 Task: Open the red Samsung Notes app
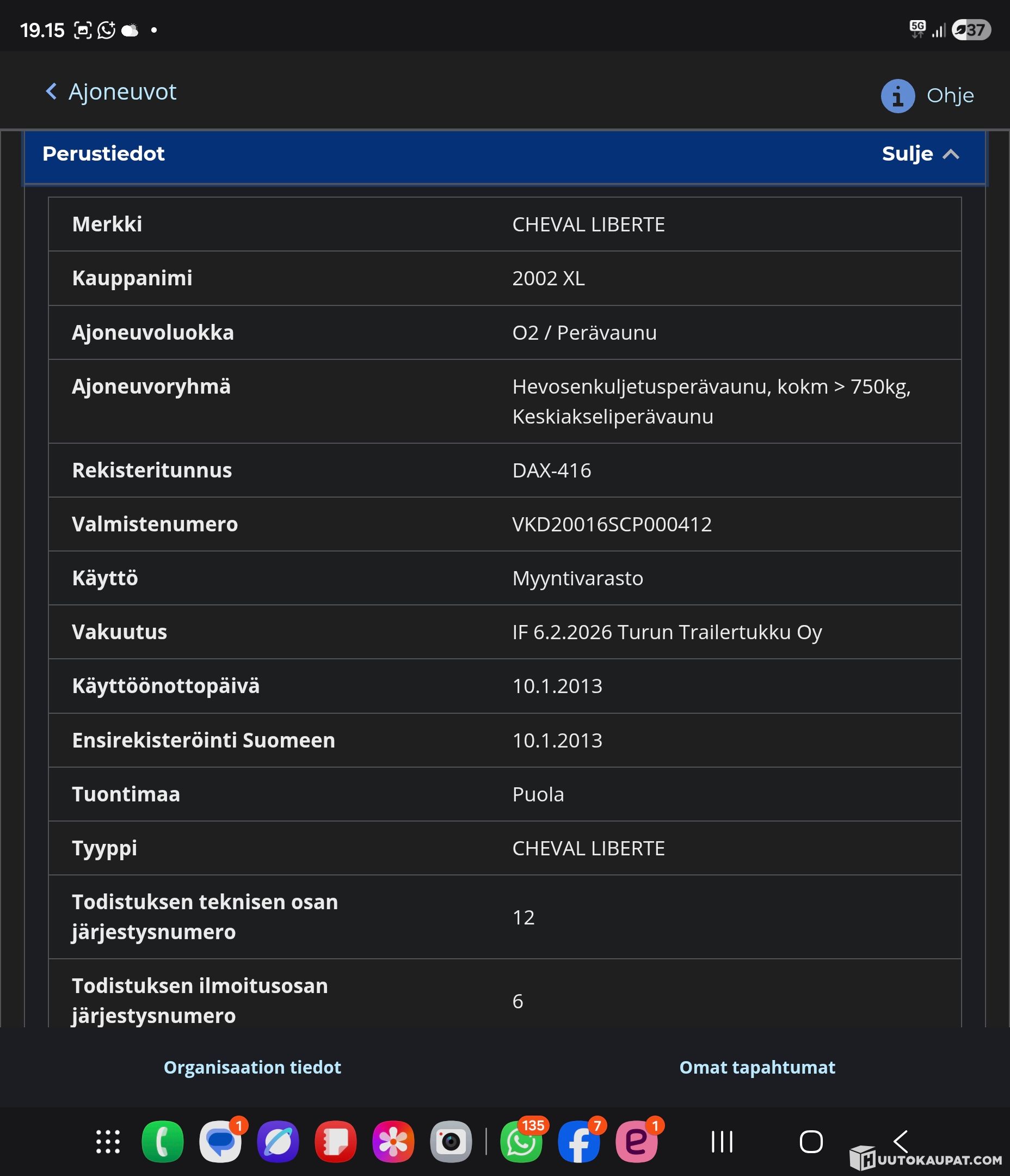pyautogui.click(x=336, y=1141)
